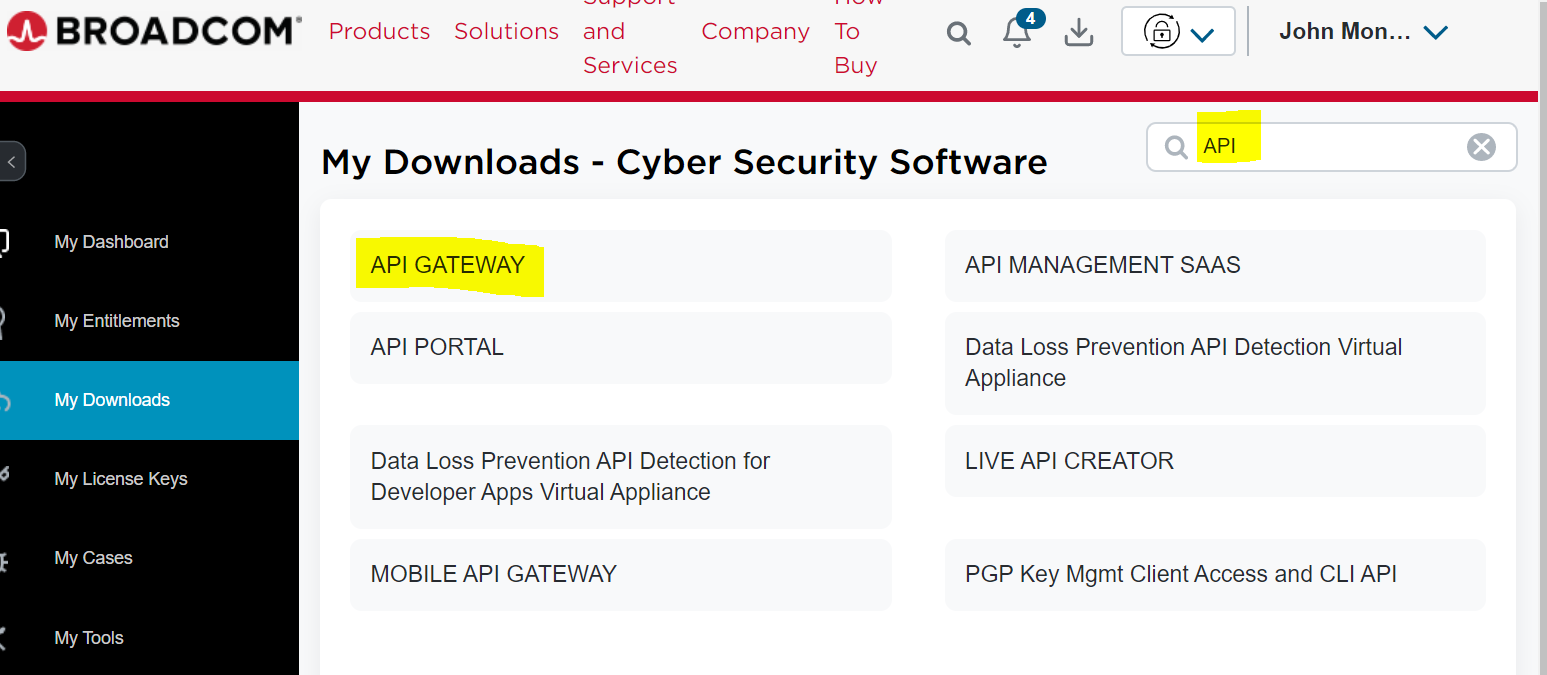Collapse the left sidebar arrow
The height and width of the screenshot is (675, 1547).
click(x=11, y=161)
